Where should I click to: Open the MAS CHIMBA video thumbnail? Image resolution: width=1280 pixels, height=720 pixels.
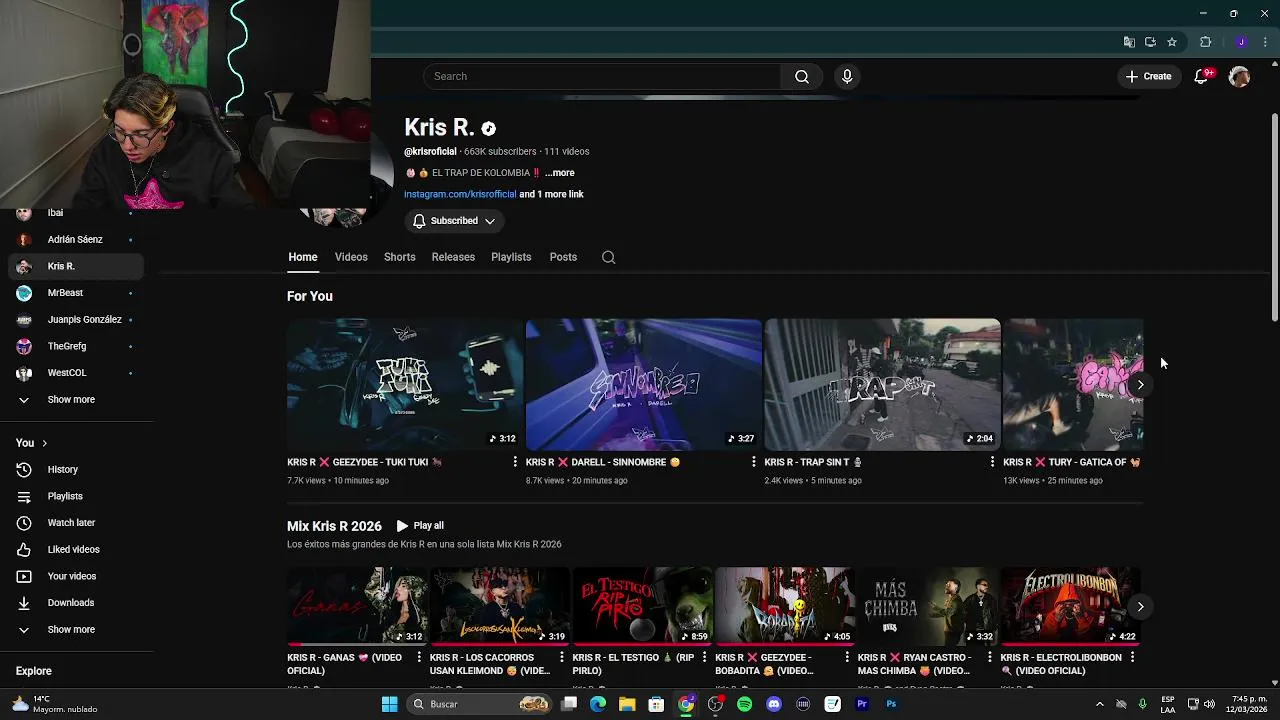[x=927, y=606]
